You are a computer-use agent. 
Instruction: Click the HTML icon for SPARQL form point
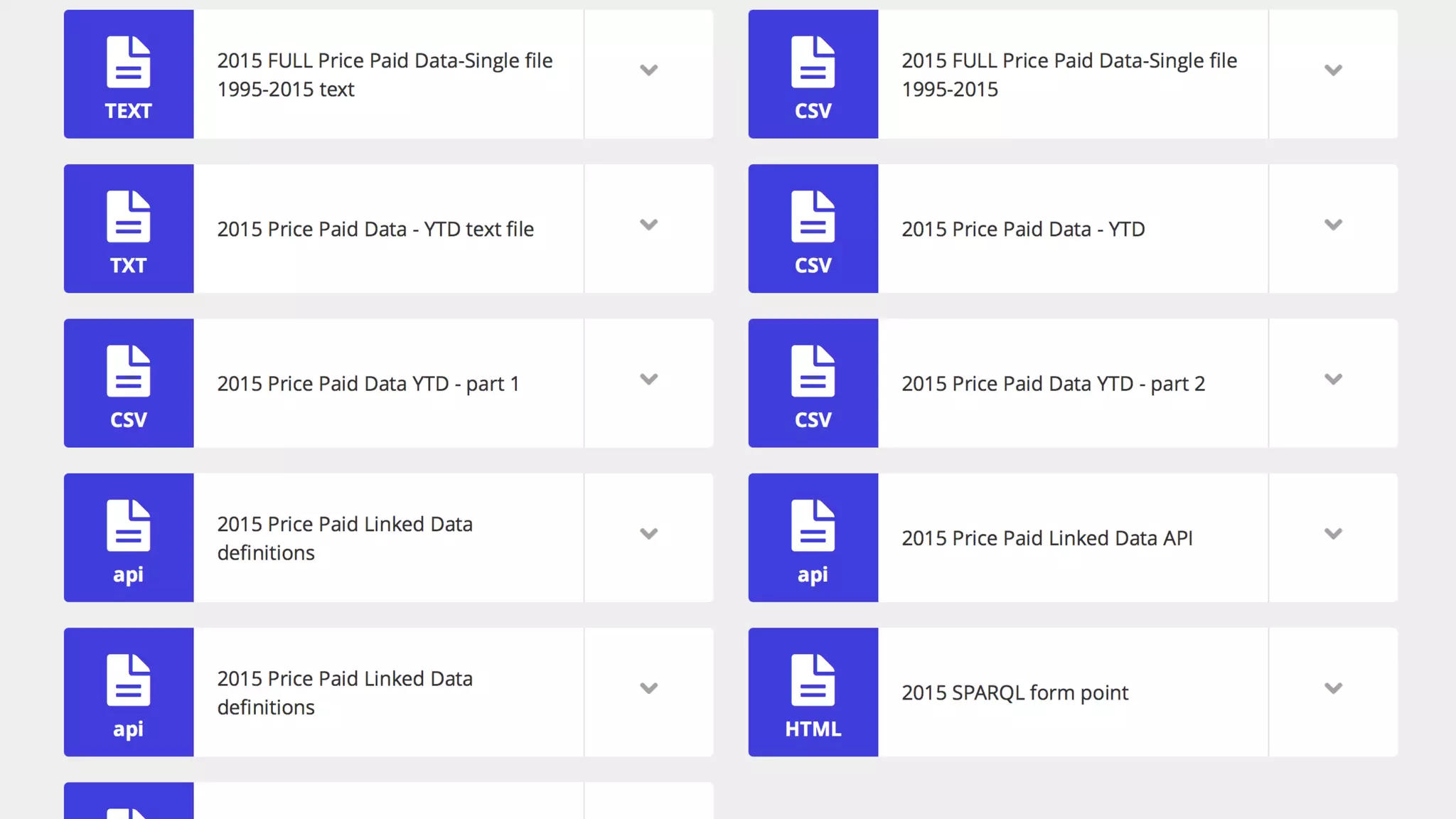(x=813, y=692)
